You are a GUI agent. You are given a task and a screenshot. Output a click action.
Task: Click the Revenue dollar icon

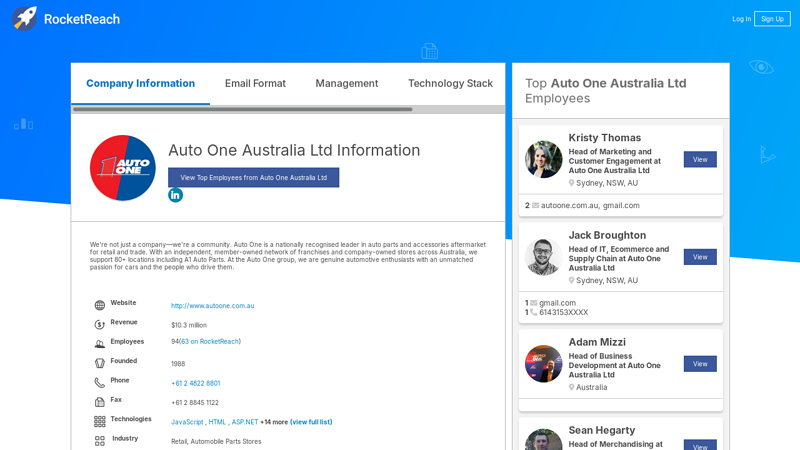99,324
